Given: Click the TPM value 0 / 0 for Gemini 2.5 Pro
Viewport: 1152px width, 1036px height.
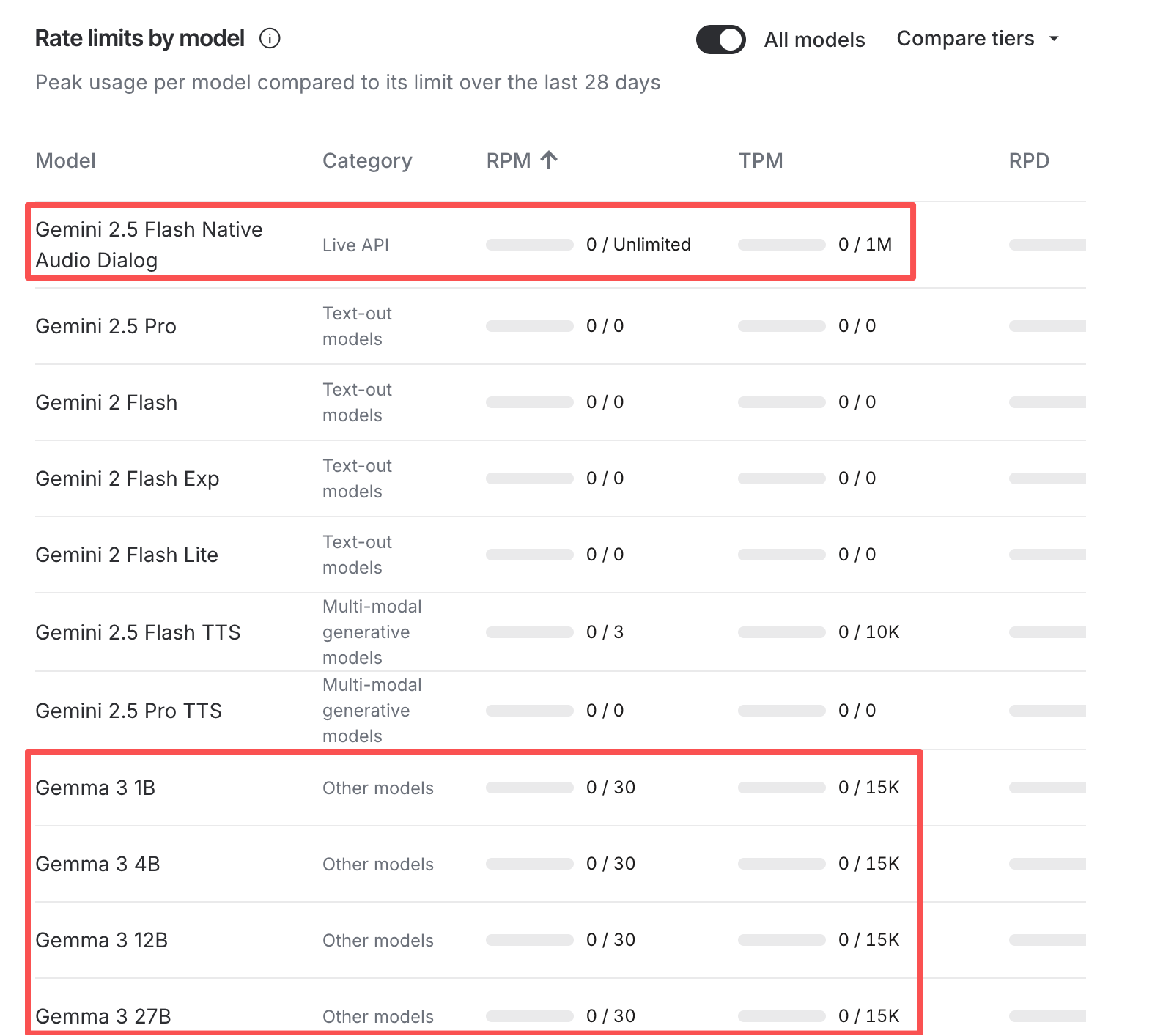Looking at the screenshot, I should click(x=857, y=326).
